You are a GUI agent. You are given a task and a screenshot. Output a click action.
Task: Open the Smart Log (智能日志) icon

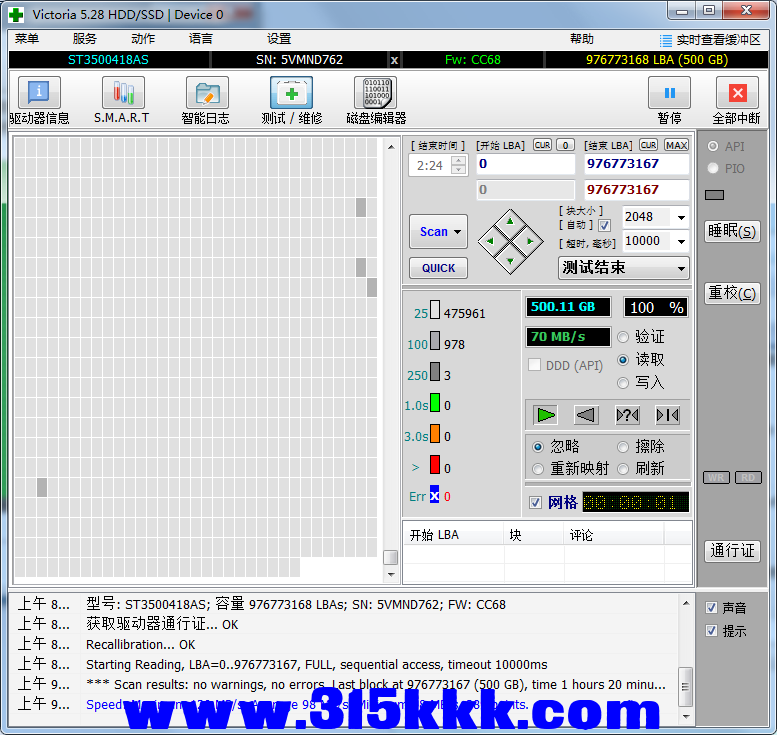[207, 93]
